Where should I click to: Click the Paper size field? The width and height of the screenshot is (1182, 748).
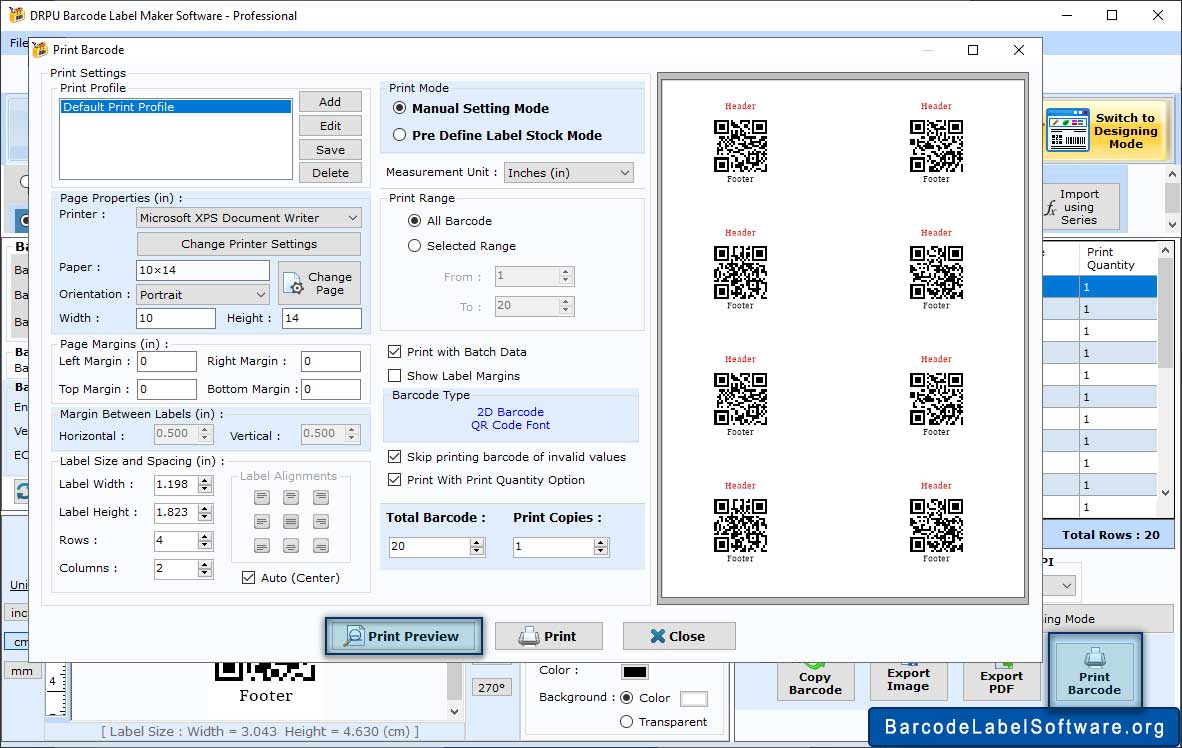pos(203,270)
